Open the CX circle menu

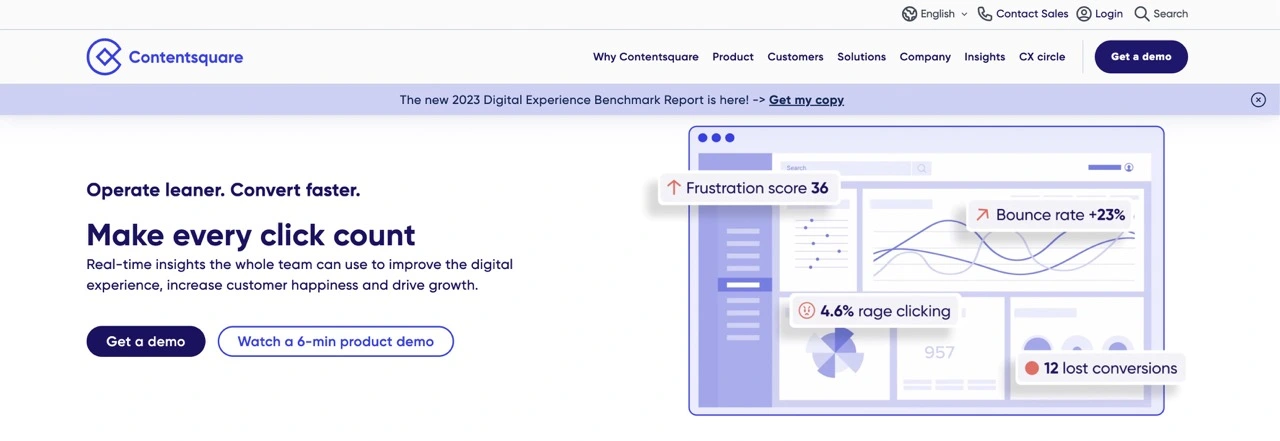(x=1042, y=57)
